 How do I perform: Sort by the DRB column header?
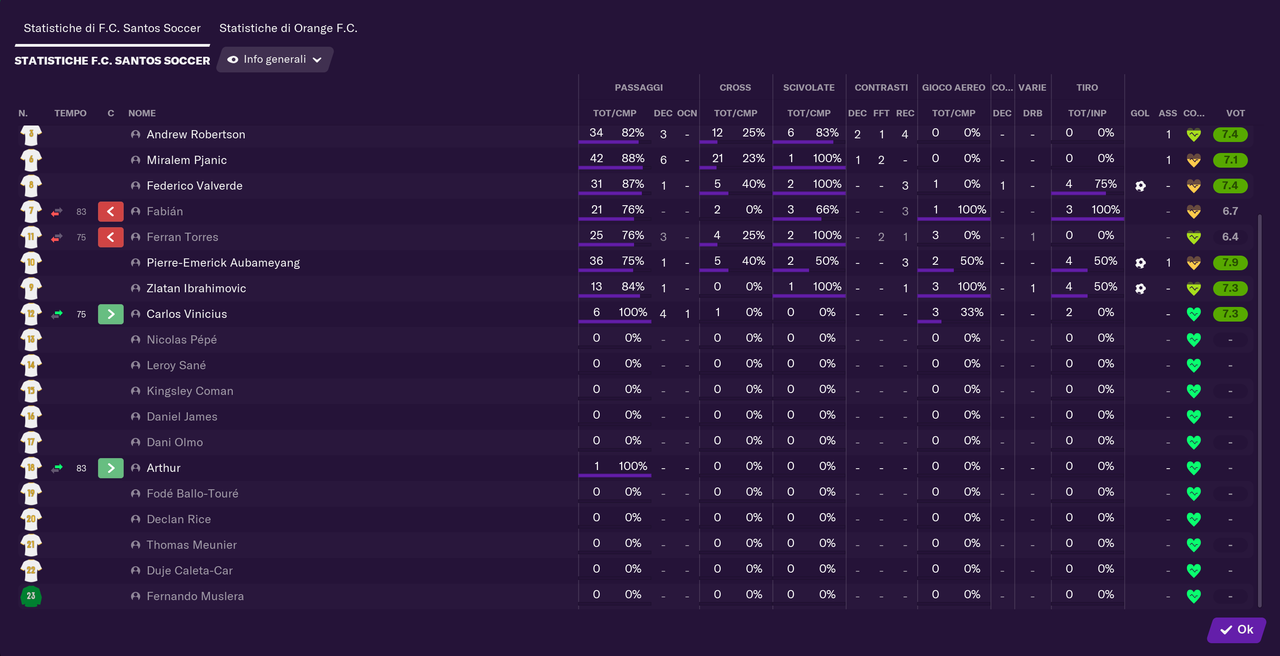(x=1033, y=113)
